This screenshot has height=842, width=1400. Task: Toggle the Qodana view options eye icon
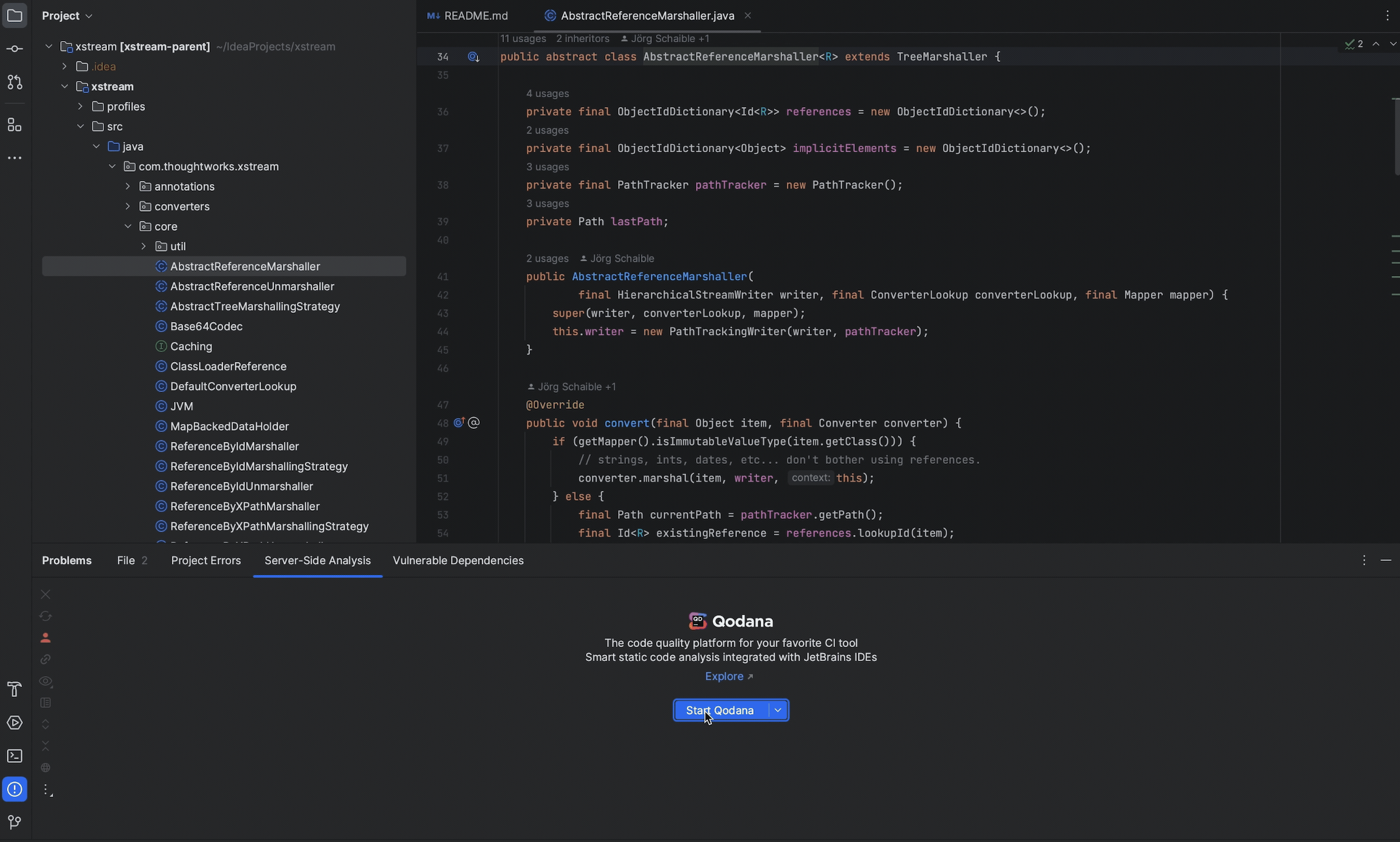coord(46,681)
